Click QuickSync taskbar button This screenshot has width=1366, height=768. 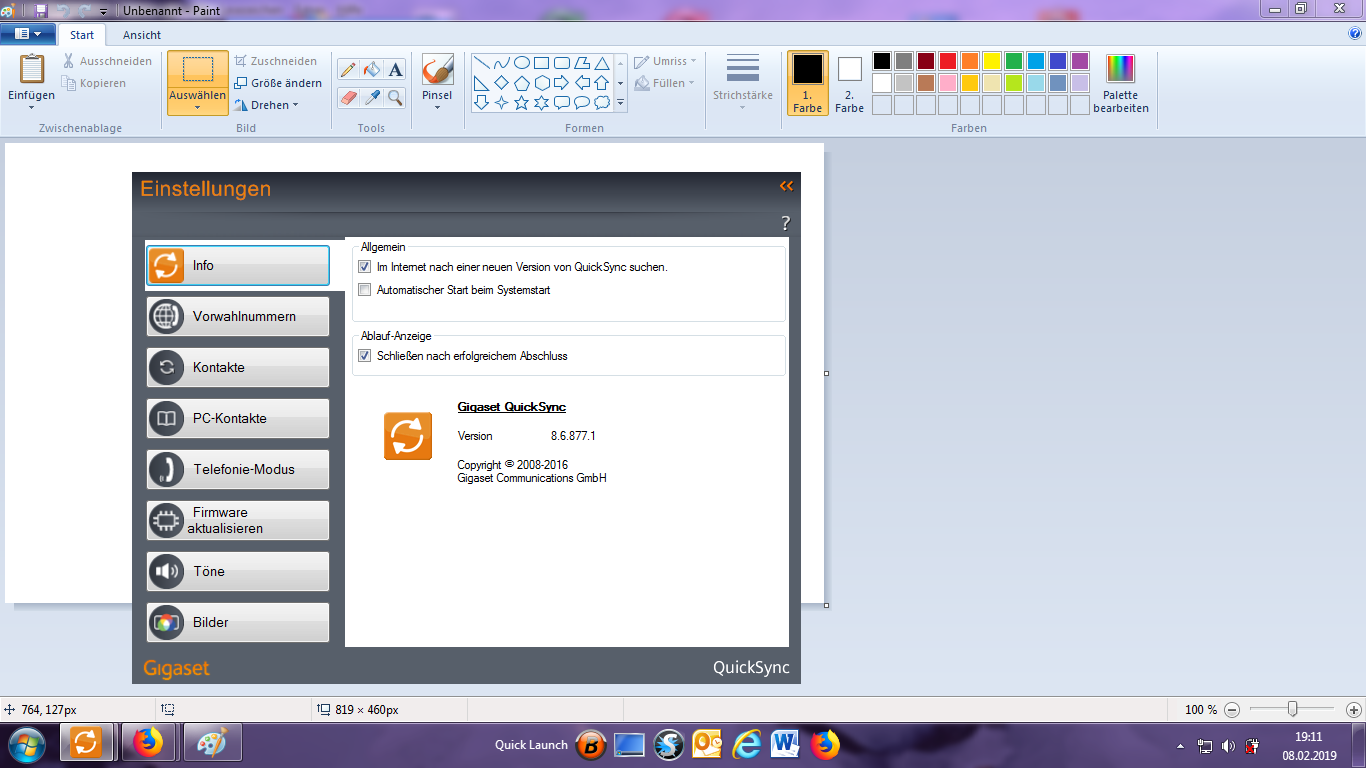click(x=86, y=744)
